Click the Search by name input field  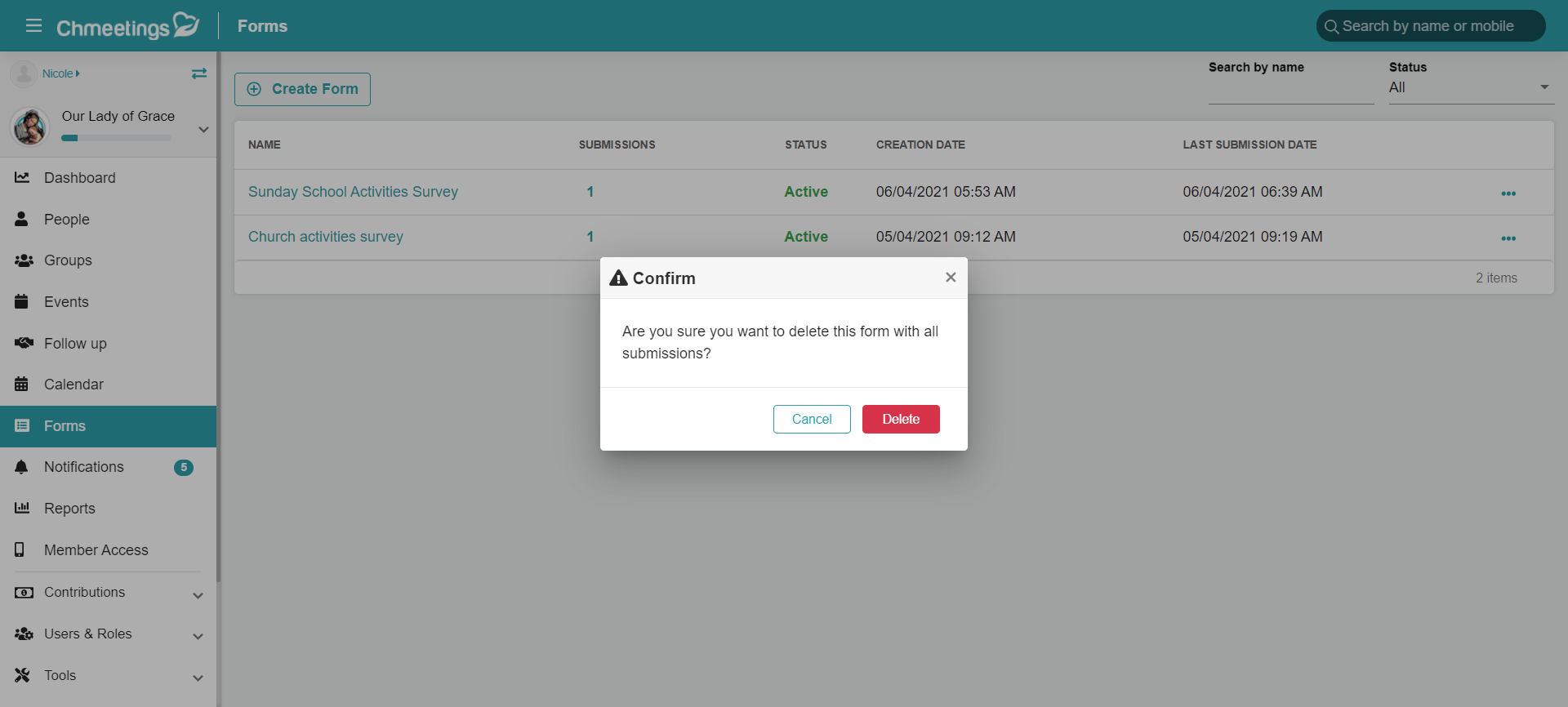coord(1291,90)
